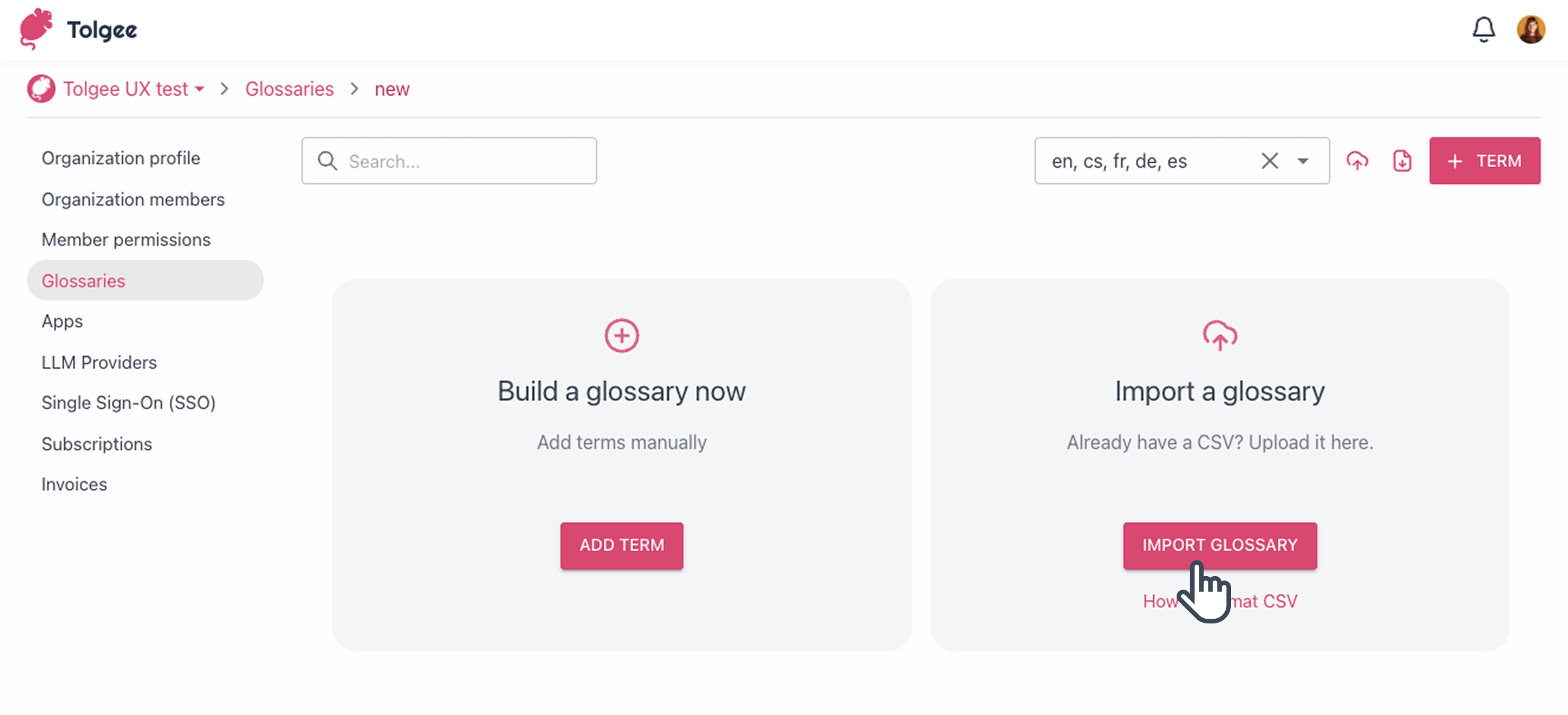Clear selected languages with the X icon
This screenshot has height=715, width=1568.
(1271, 161)
